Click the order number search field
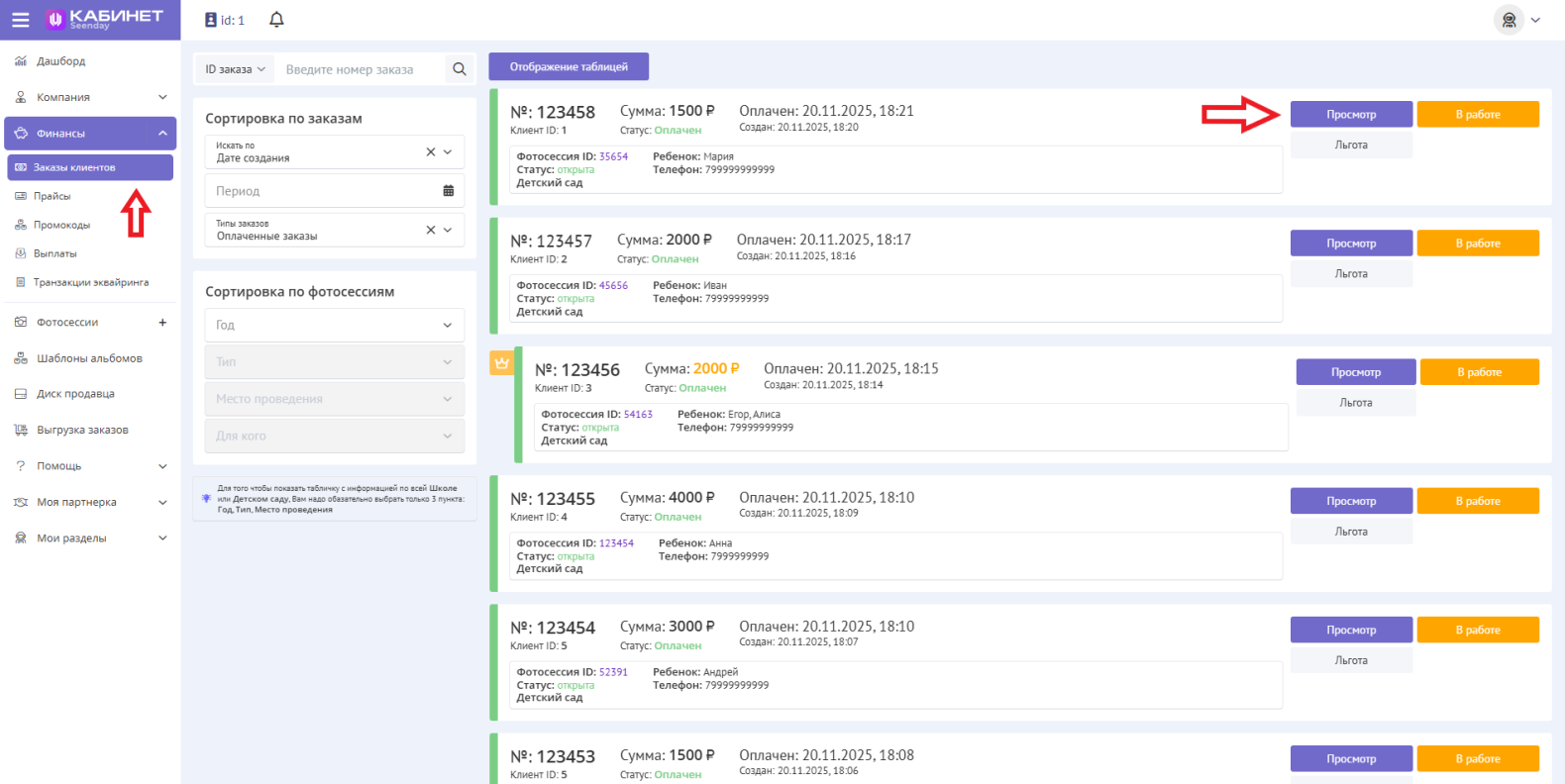Viewport: 1565px width, 784px height. point(357,69)
